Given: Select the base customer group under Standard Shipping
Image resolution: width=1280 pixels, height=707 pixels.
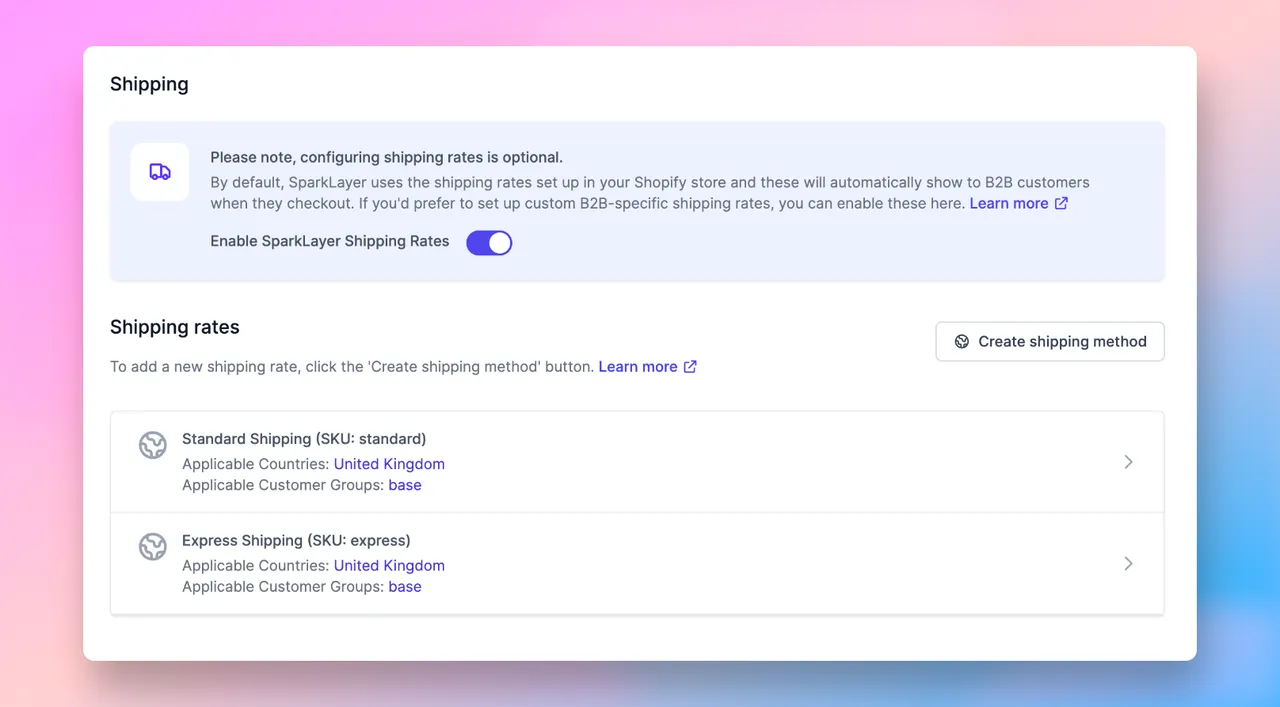Looking at the screenshot, I should [x=405, y=485].
